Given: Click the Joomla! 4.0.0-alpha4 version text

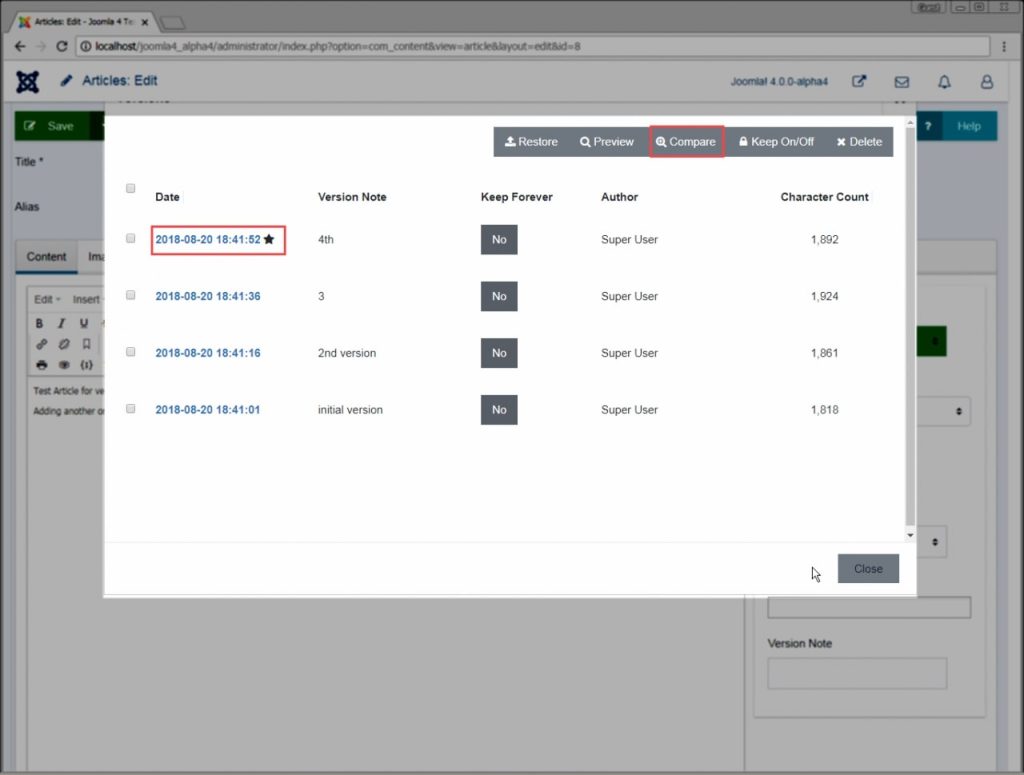Looking at the screenshot, I should pyautogui.click(x=779, y=82).
